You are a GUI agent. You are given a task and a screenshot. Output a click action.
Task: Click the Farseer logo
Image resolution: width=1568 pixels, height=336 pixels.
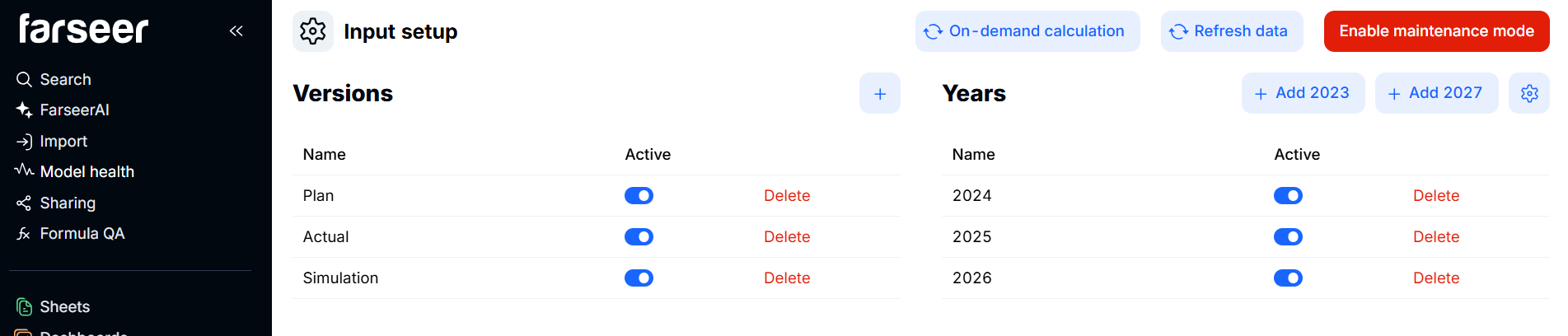tap(83, 30)
